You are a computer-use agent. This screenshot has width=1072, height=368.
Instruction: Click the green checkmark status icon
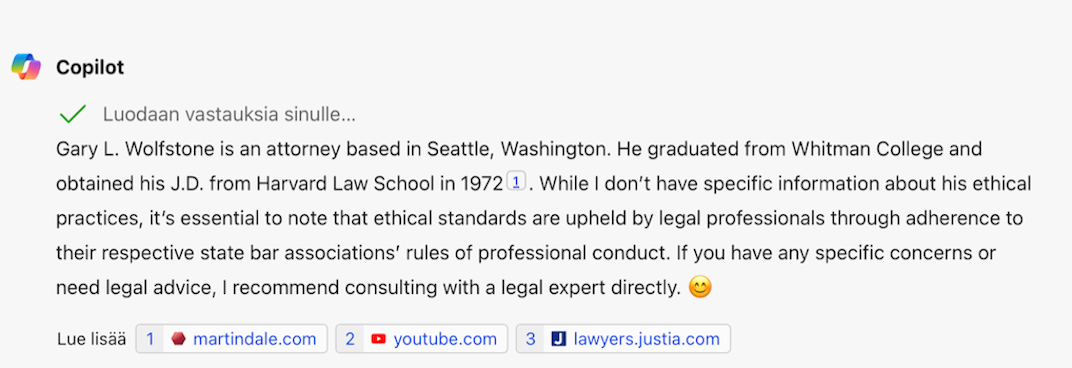[x=72, y=114]
